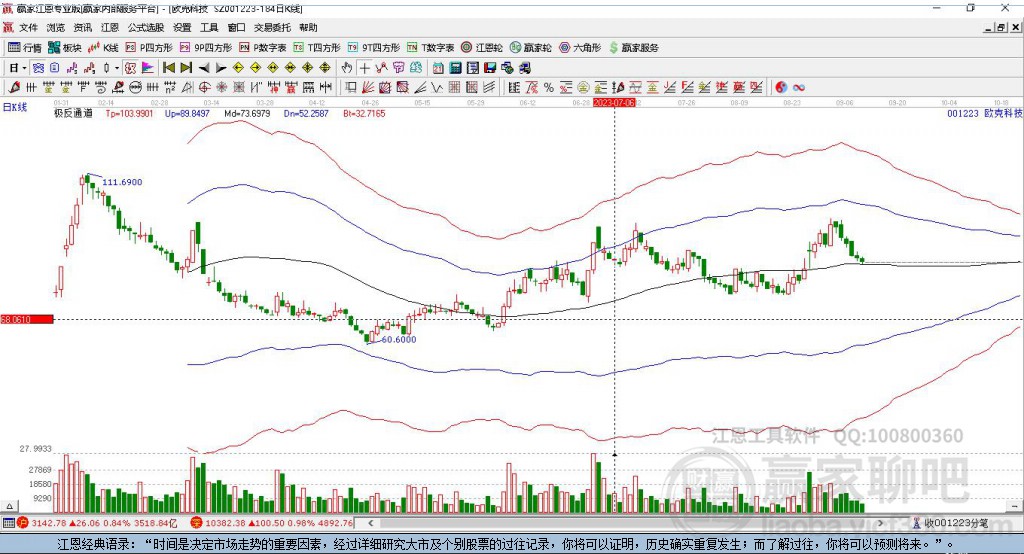The image size is (1024, 554).
Task: Click the black left arrow icon
Action: point(204,68)
